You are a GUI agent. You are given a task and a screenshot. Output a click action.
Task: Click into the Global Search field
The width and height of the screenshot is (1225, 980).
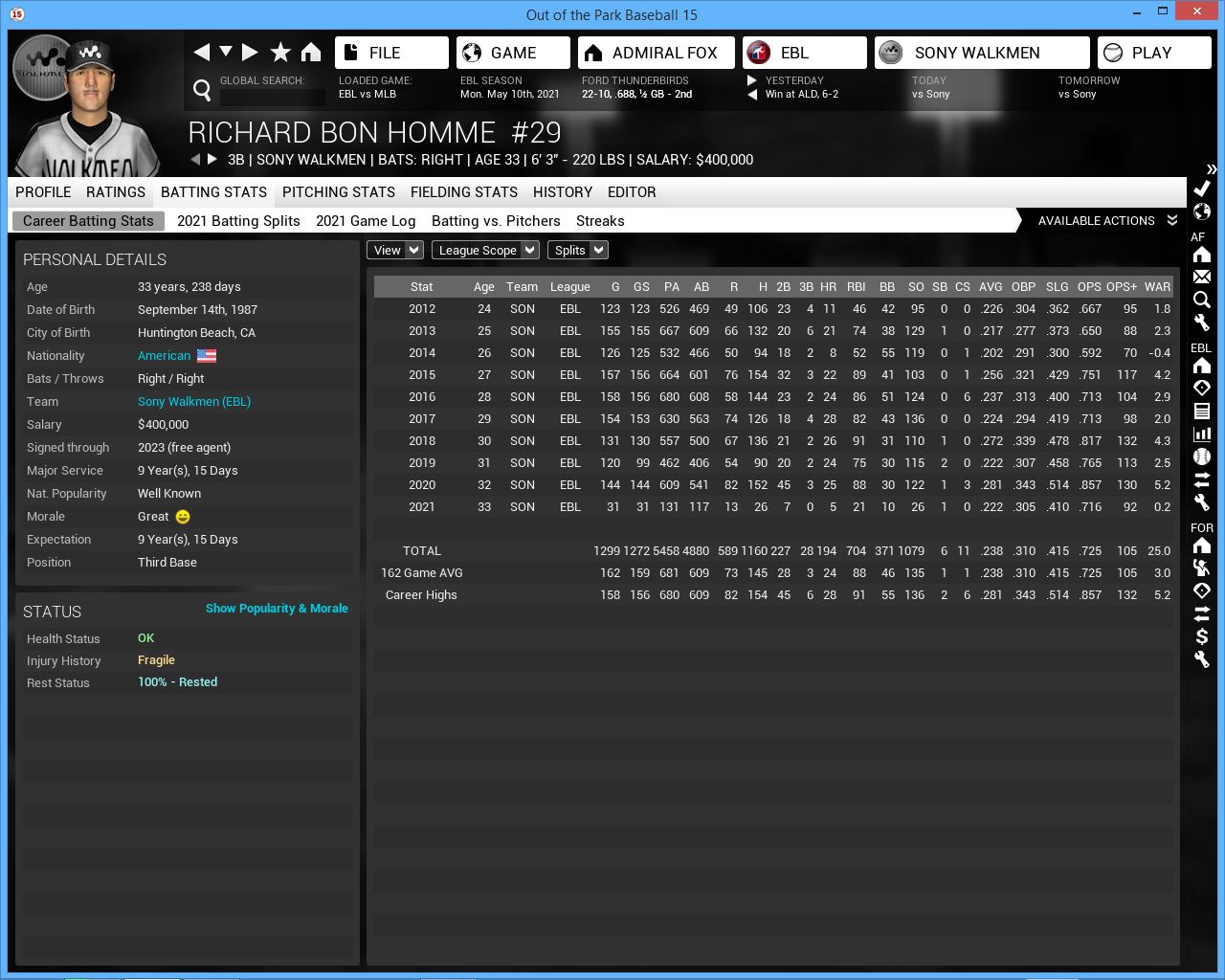273,97
